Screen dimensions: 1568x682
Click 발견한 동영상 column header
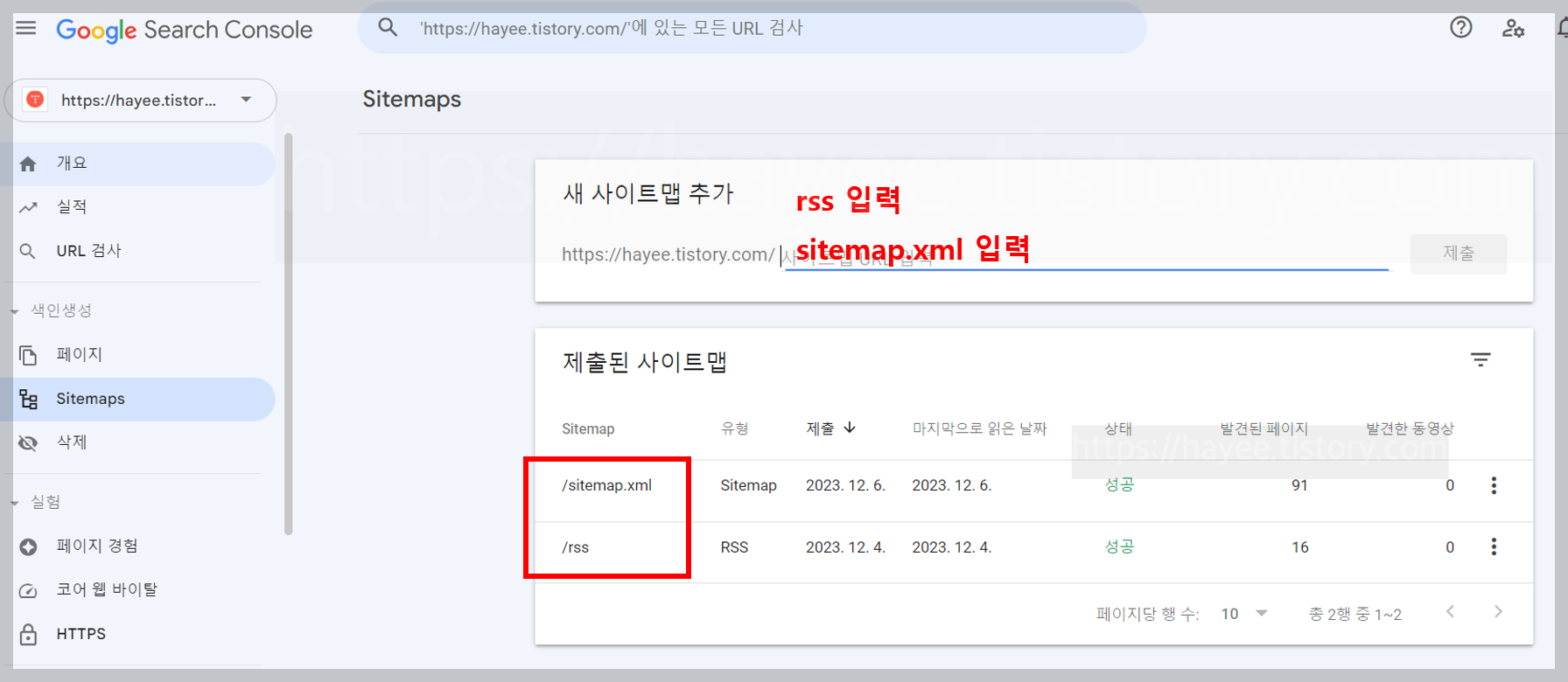1410,428
